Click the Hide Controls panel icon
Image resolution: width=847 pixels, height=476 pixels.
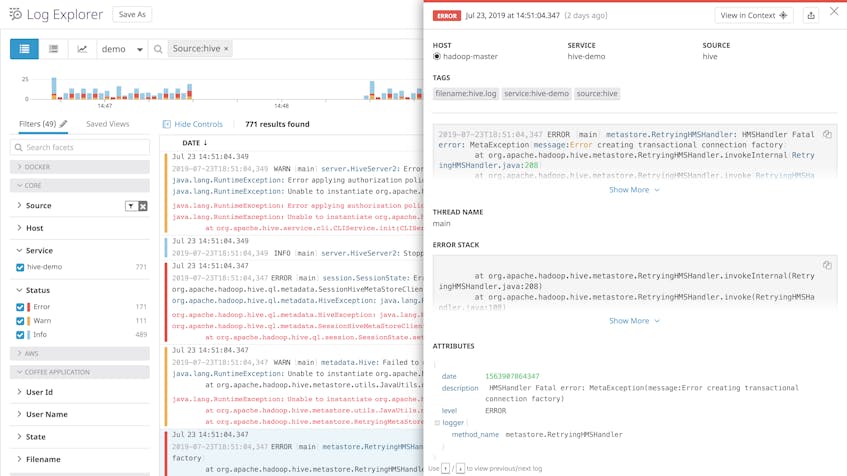(x=166, y=124)
